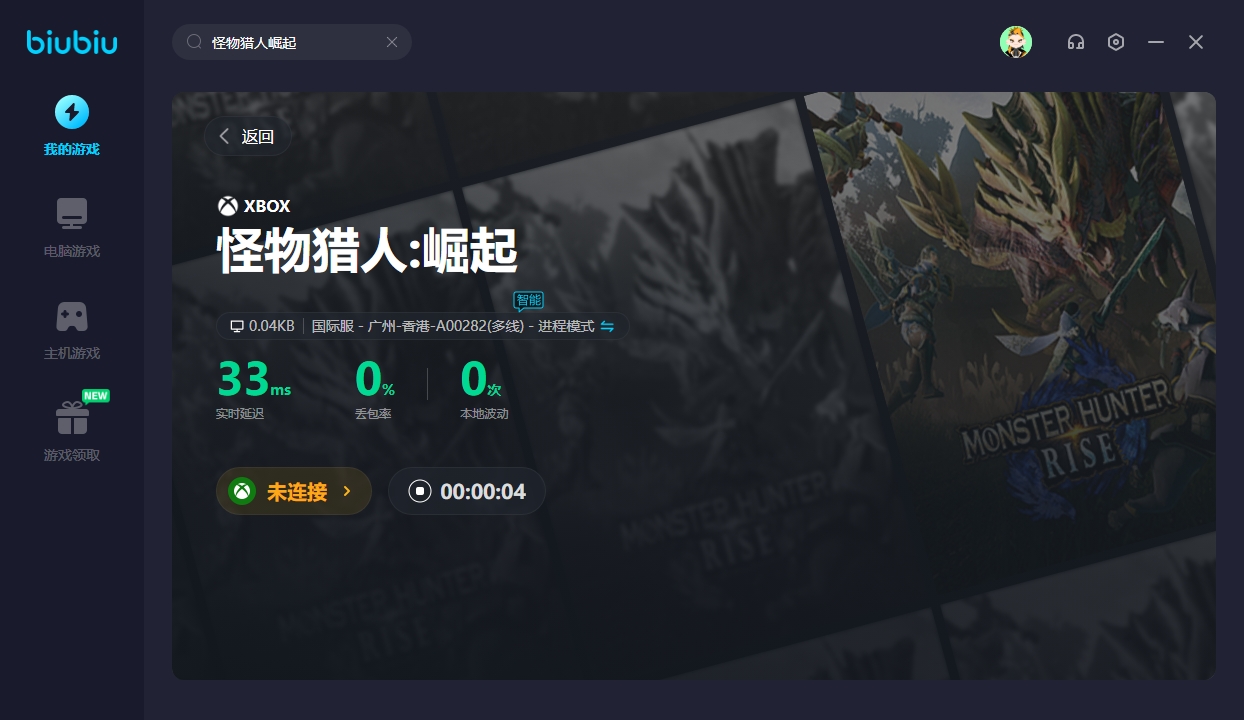This screenshot has width=1244, height=720.
Task: Open the 主机游戏 sidebar section
Action: [71, 330]
